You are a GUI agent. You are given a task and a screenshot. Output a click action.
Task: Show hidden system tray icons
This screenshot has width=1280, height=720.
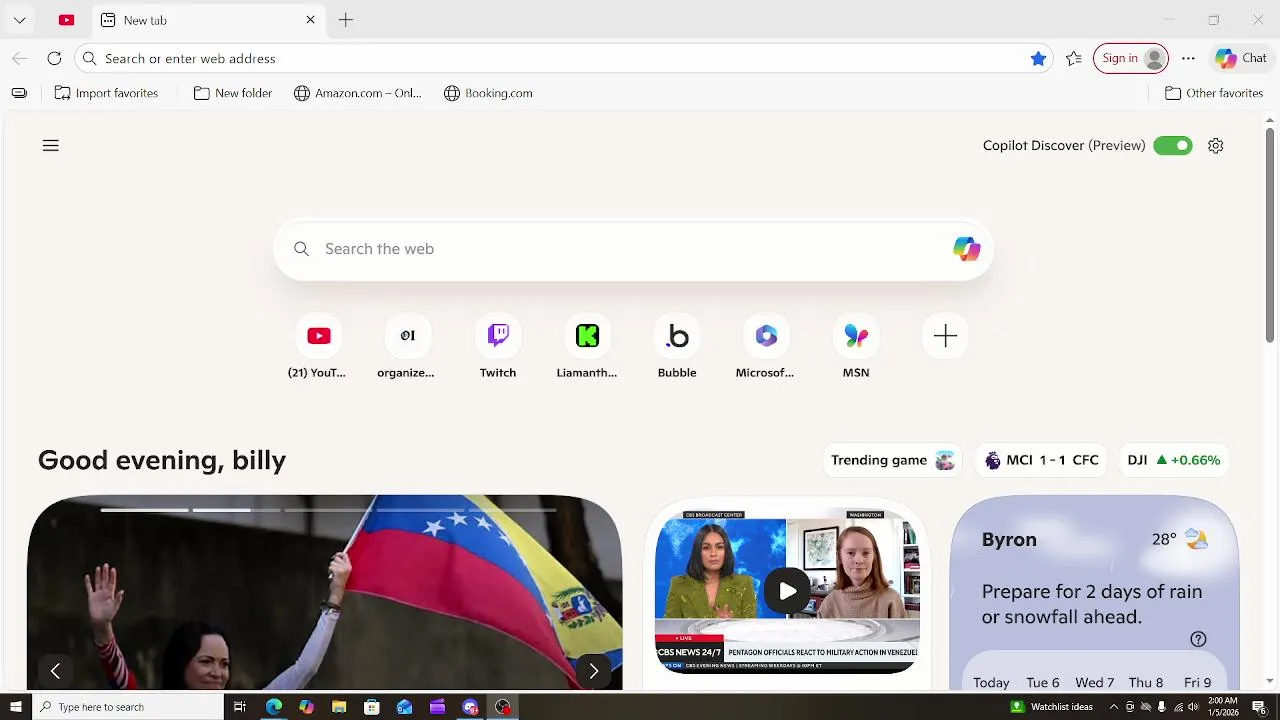coord(1113,707)
